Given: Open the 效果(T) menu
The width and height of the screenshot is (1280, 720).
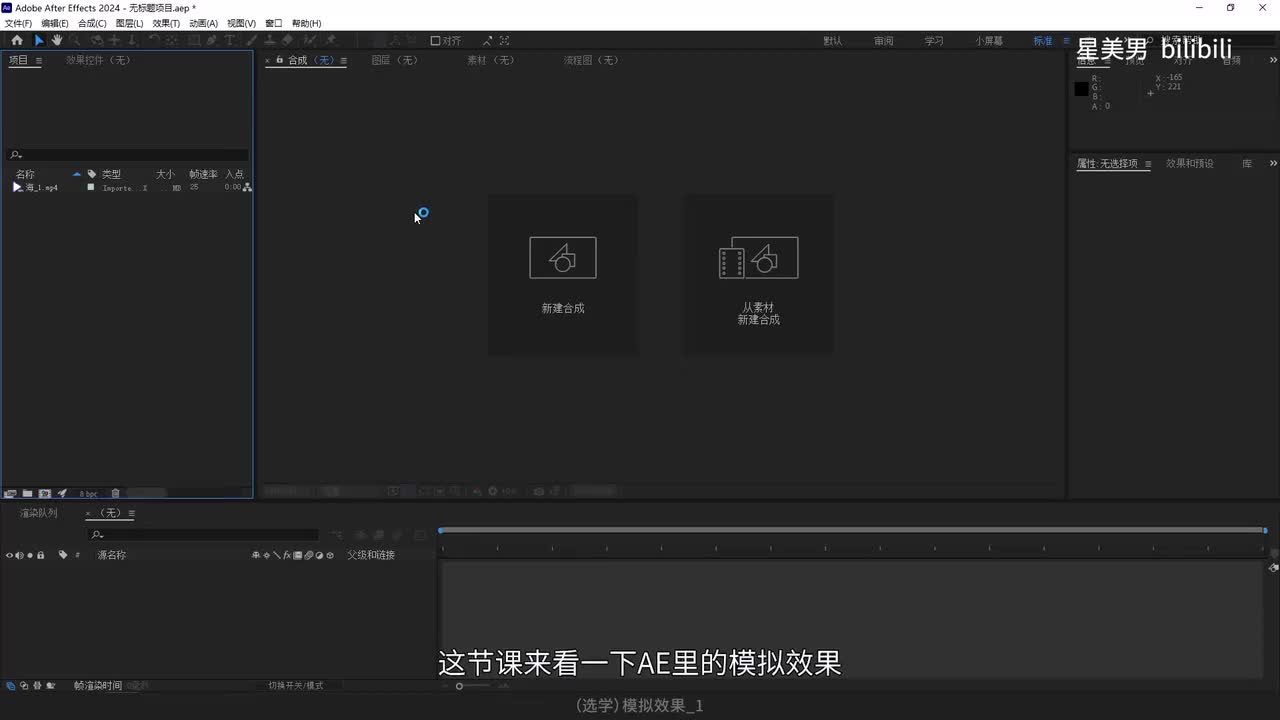Looking at the screenshot, I should (x=166, y=23).
